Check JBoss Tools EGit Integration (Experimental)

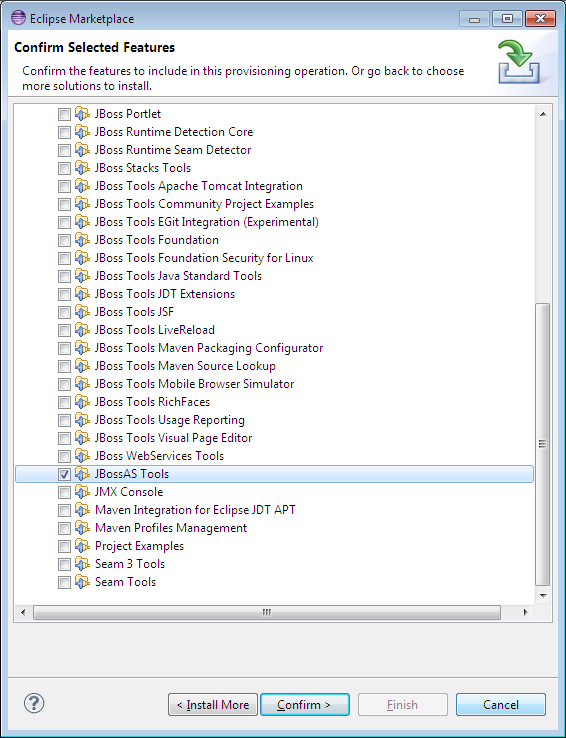tap(64, 222)
